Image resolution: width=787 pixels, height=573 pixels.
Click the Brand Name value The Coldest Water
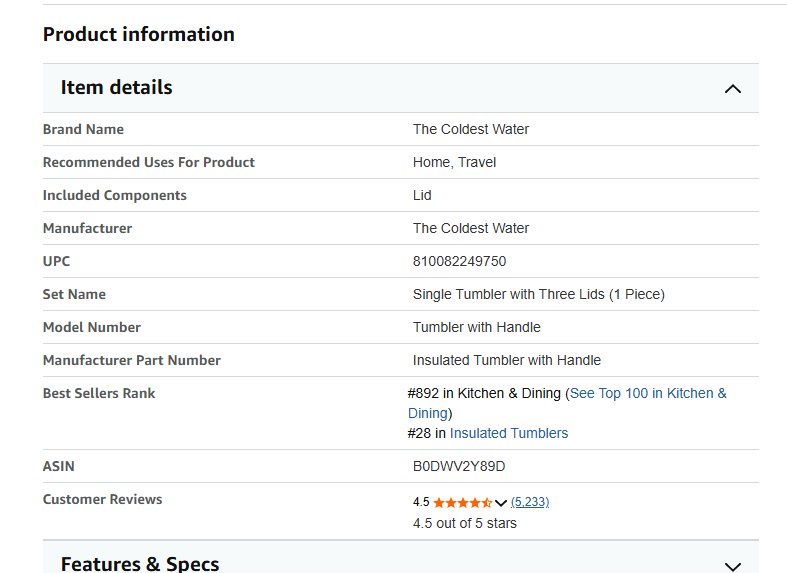pos(471,129)
